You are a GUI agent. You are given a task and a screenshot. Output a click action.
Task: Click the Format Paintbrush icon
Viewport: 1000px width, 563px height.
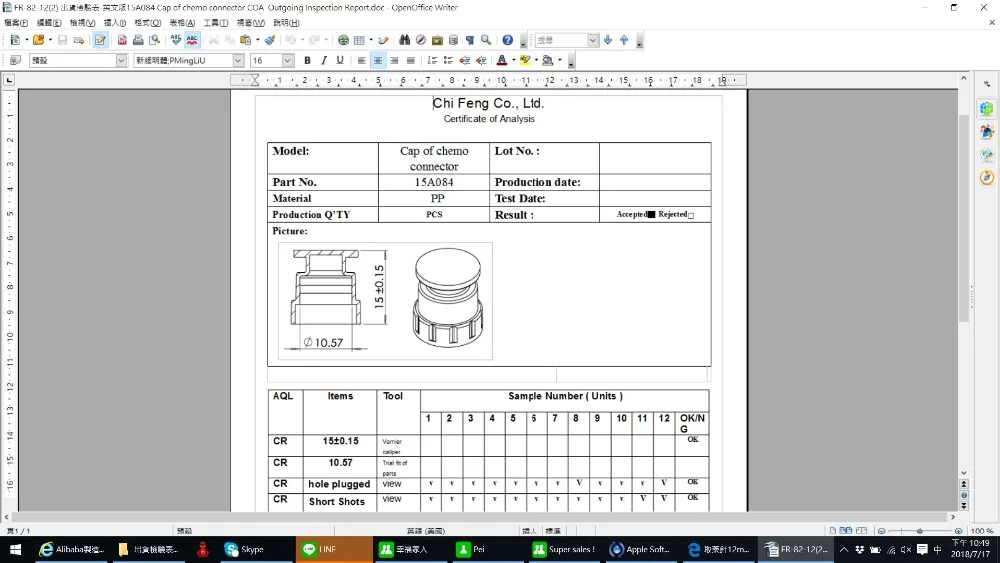[x=270, y=40]
